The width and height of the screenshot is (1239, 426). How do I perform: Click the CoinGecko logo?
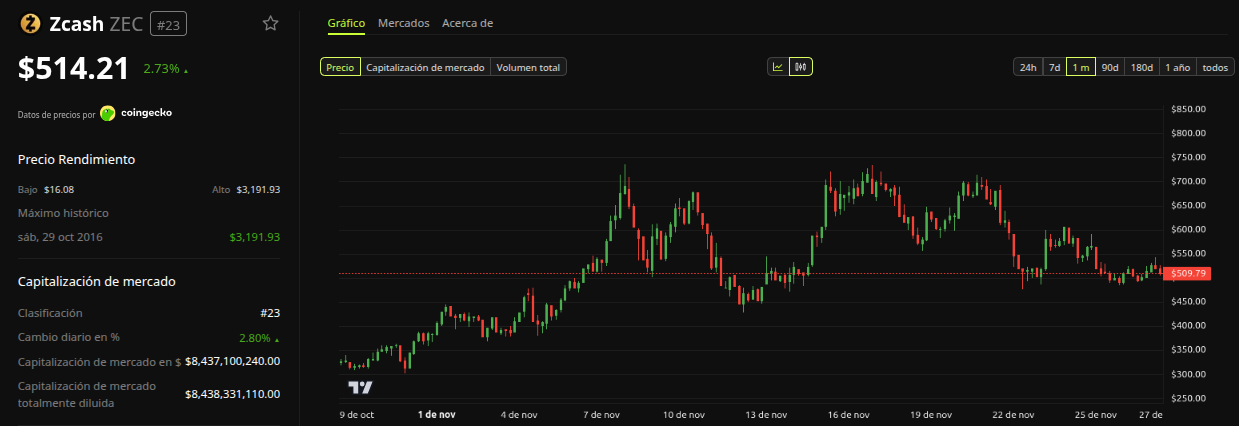(x=108, y=113)
